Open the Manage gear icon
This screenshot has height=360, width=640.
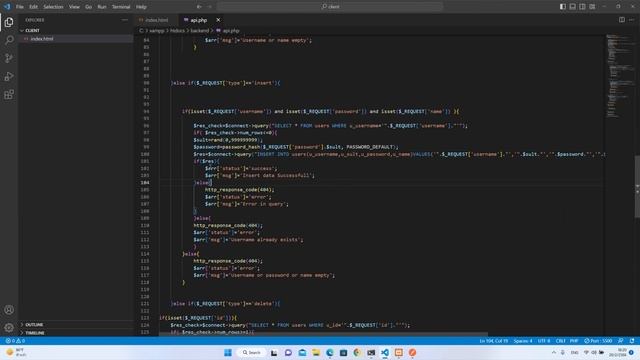(x=9, y=328)
